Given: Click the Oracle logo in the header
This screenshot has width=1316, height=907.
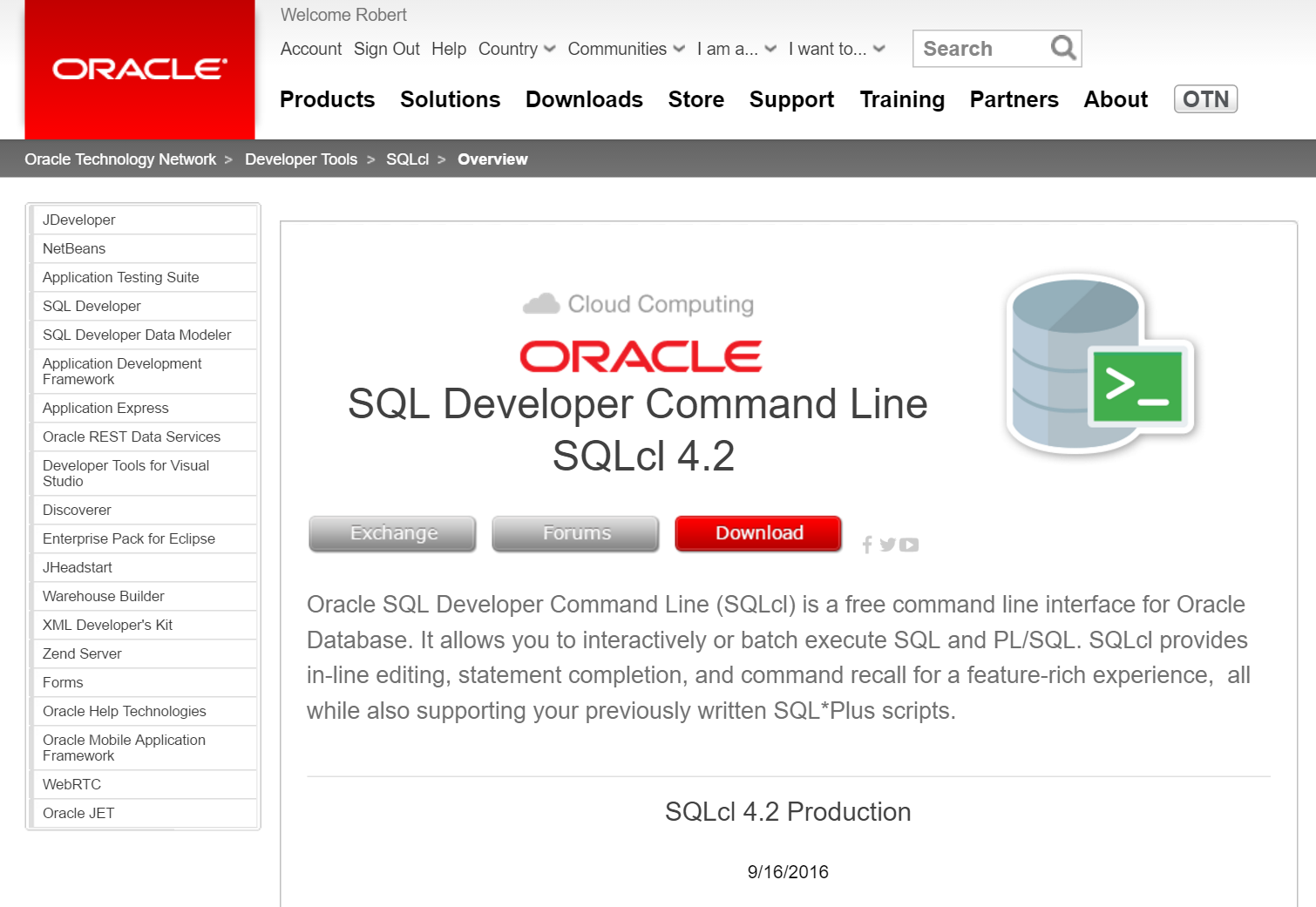Looking at the screenshot, I should coord(139,69).
